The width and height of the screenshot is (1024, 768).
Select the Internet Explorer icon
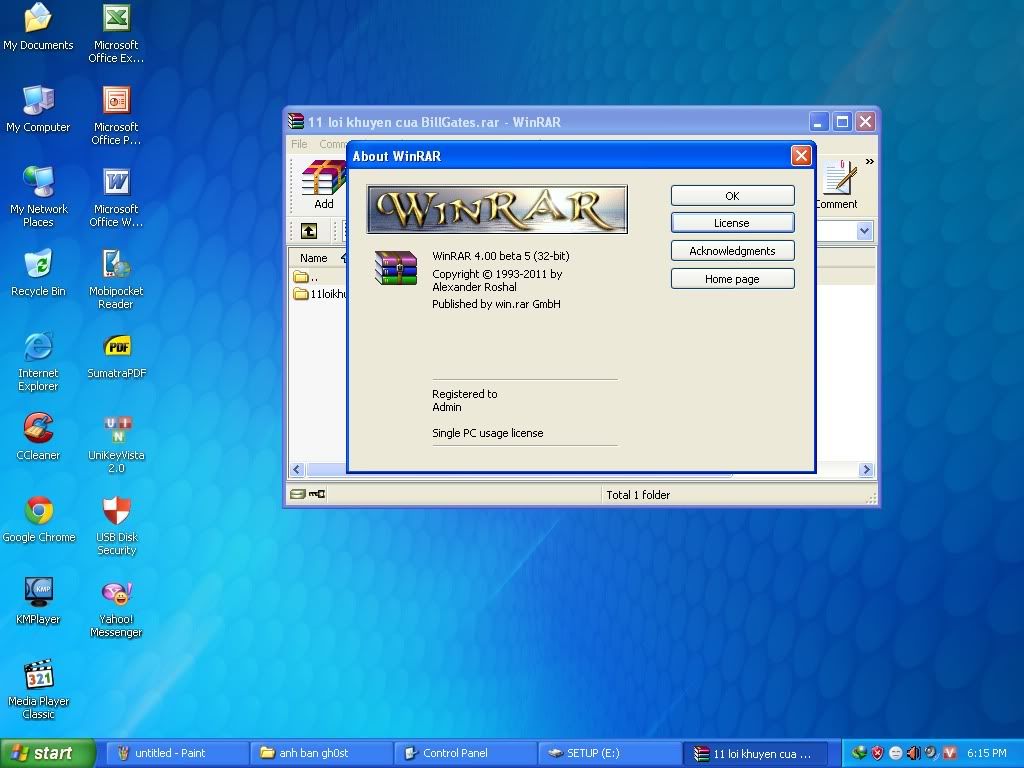[38, 362]
